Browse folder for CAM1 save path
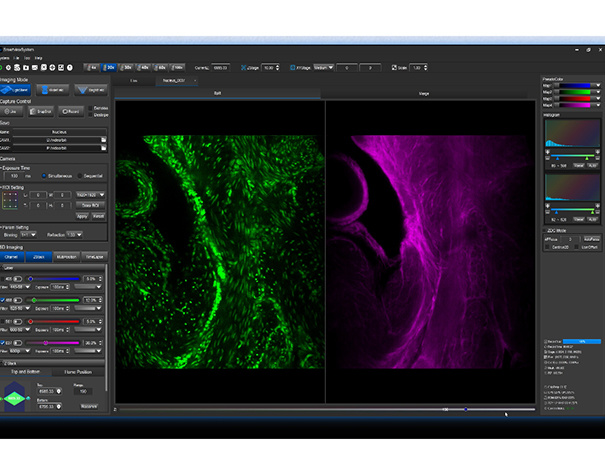The height and width of the screenshot is (470, 605). click(x=104, y=140)
